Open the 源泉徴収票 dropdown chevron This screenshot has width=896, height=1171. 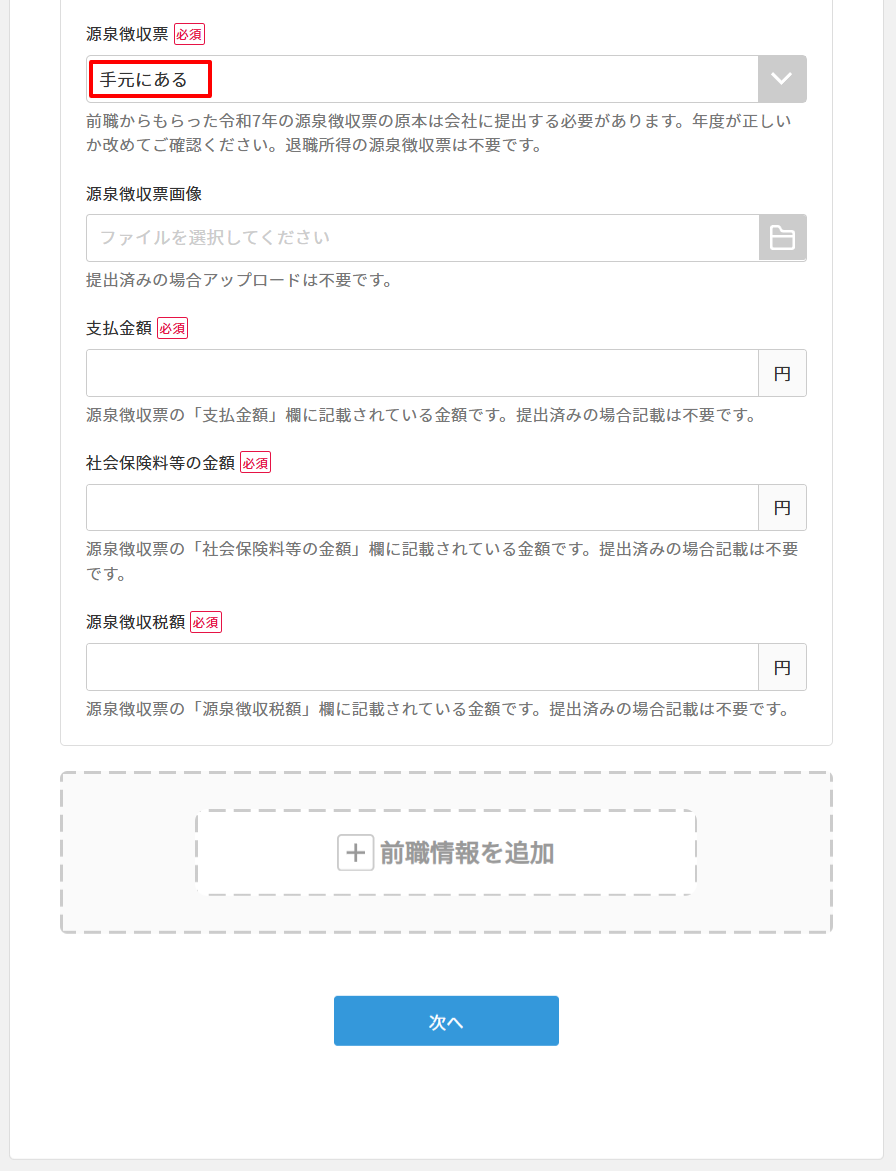pyautogui.click(x=782, y=78)
